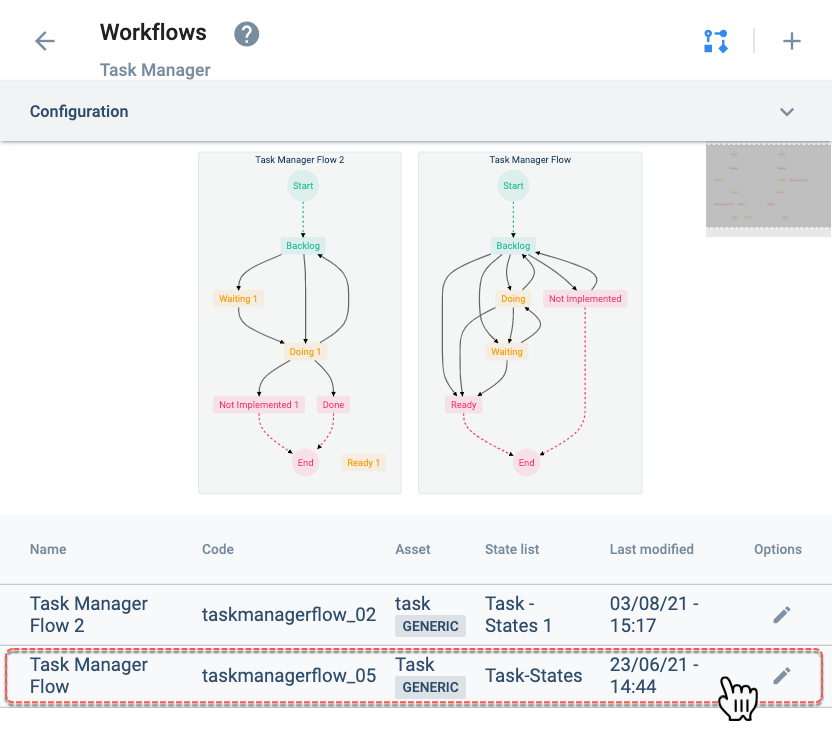Expand the Configuration section chevron
This screenshot has height=743, width=832.
tap(786, 111)
